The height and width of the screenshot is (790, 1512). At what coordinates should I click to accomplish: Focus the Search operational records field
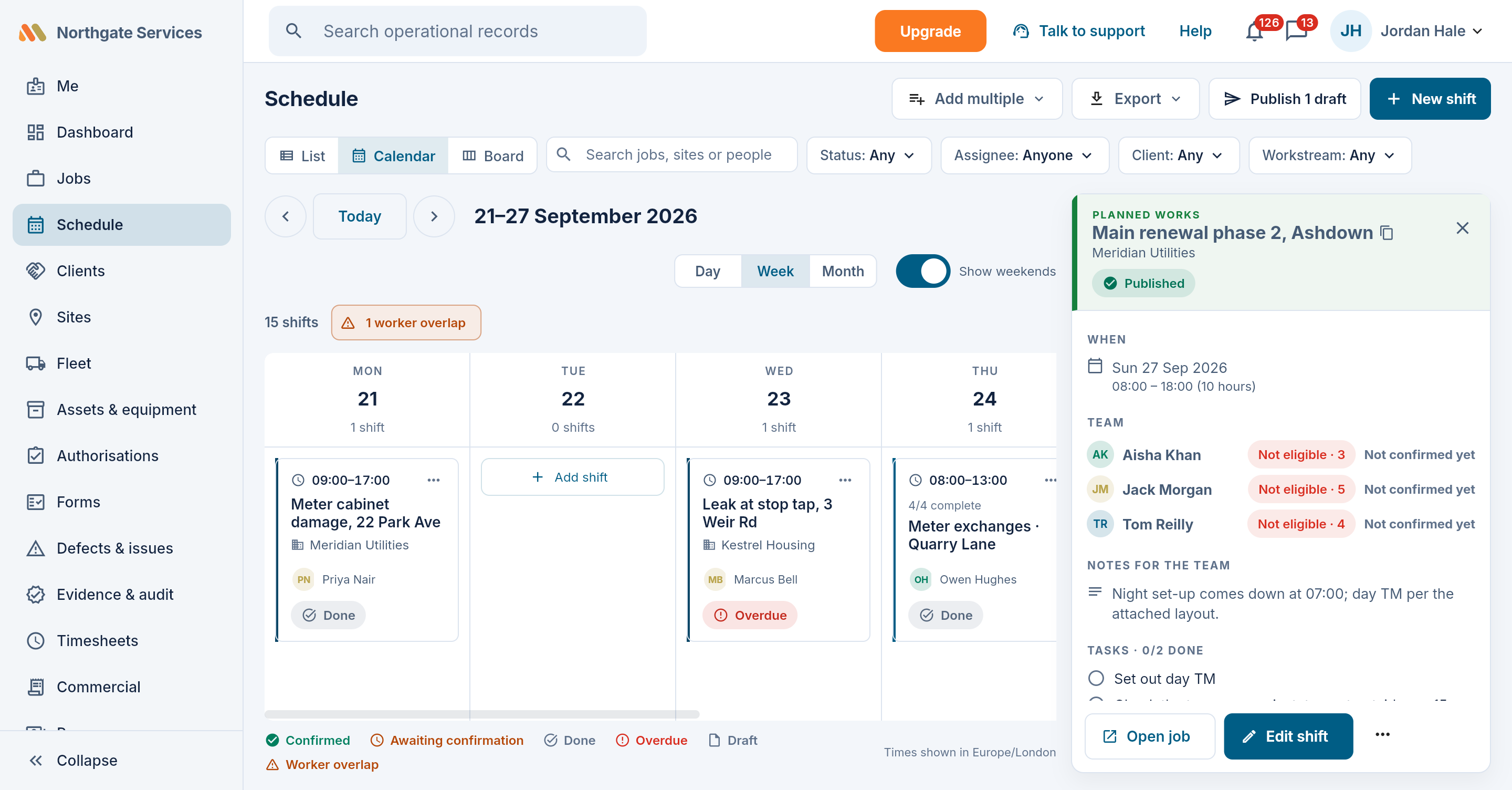point(458,31)
